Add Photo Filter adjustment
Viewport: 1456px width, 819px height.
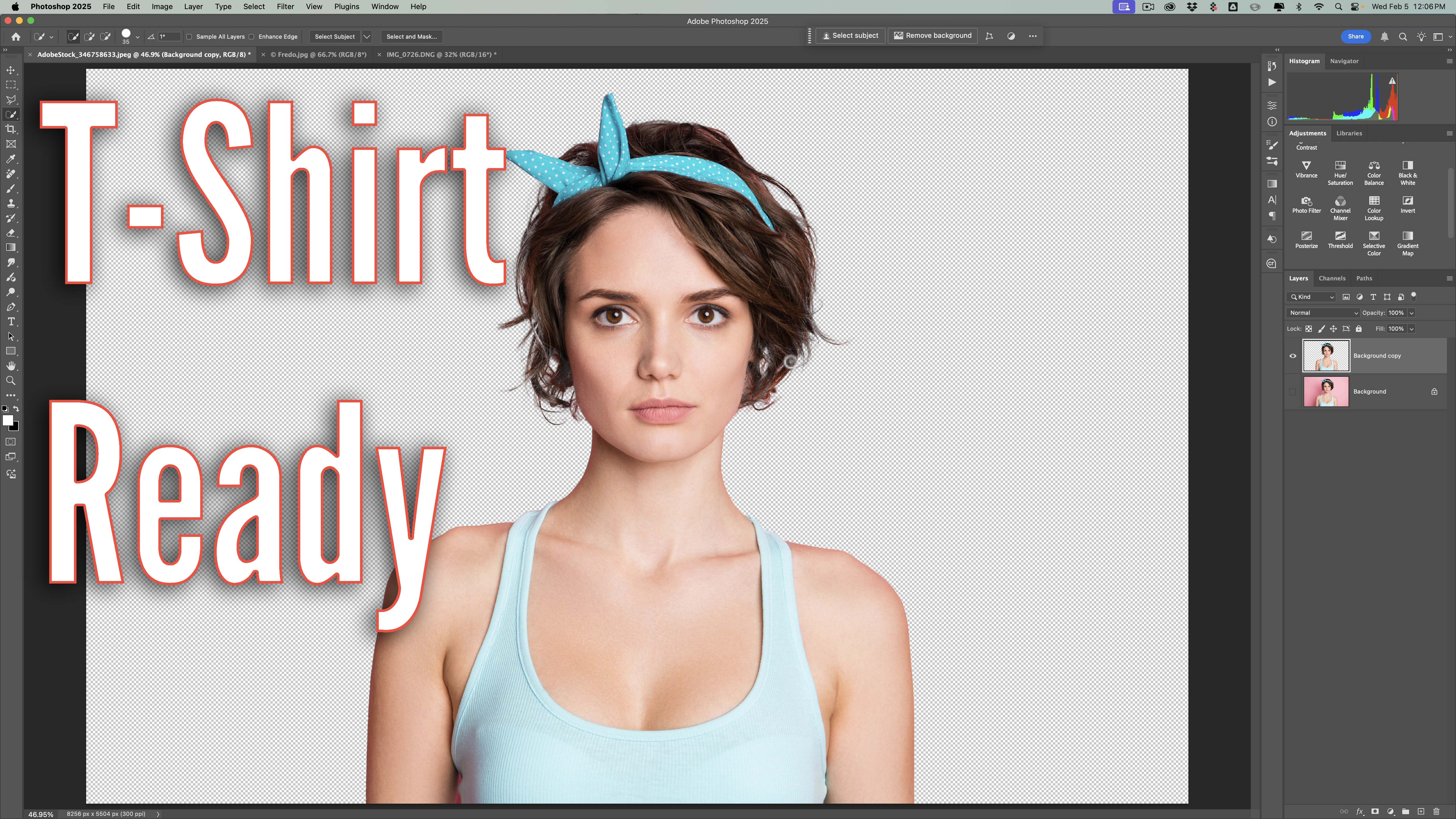(x=1306, y=205)
